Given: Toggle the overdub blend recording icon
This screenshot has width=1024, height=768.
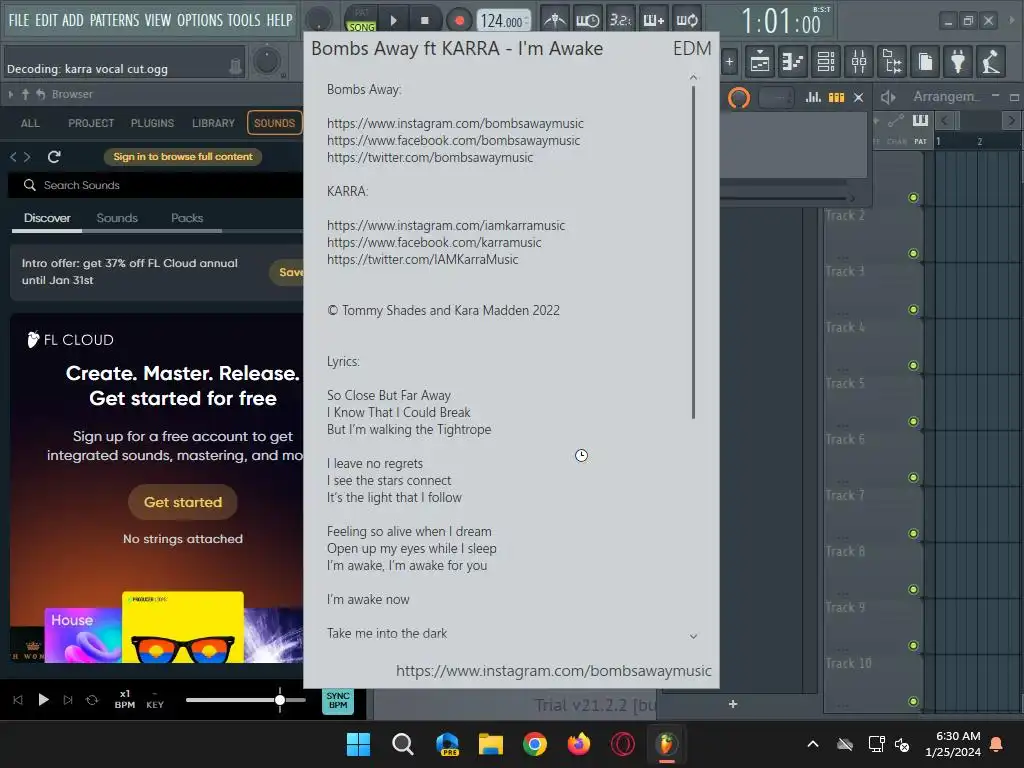Looking at the screenshot, I should (x=653, y=20).
